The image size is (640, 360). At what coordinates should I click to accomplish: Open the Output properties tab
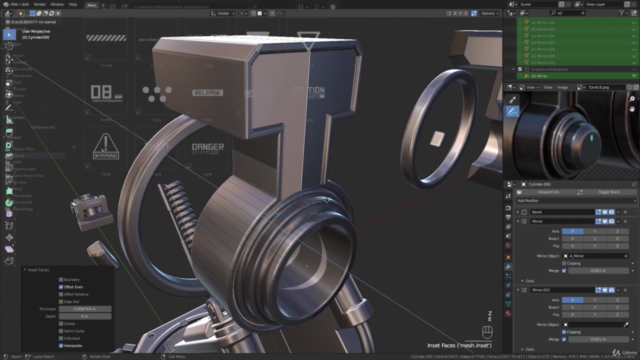tap(508, 217)
